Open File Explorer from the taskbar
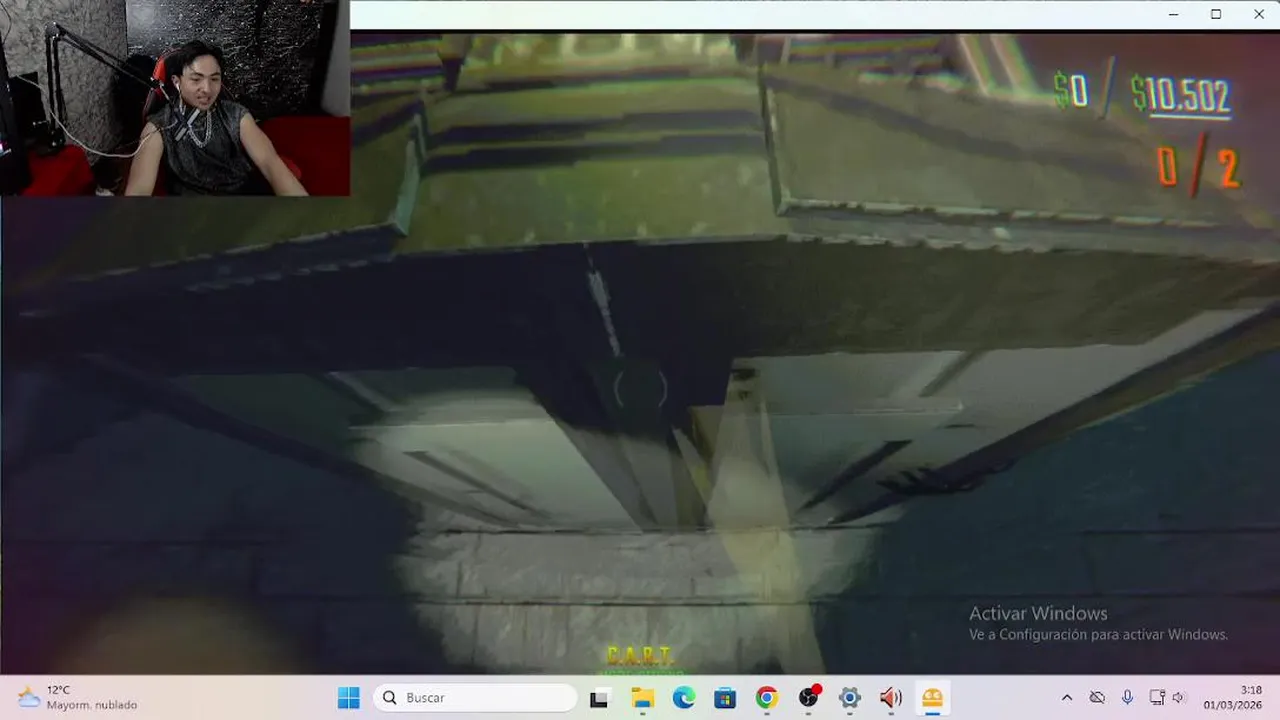The image size is (1280, 720). 642,698
